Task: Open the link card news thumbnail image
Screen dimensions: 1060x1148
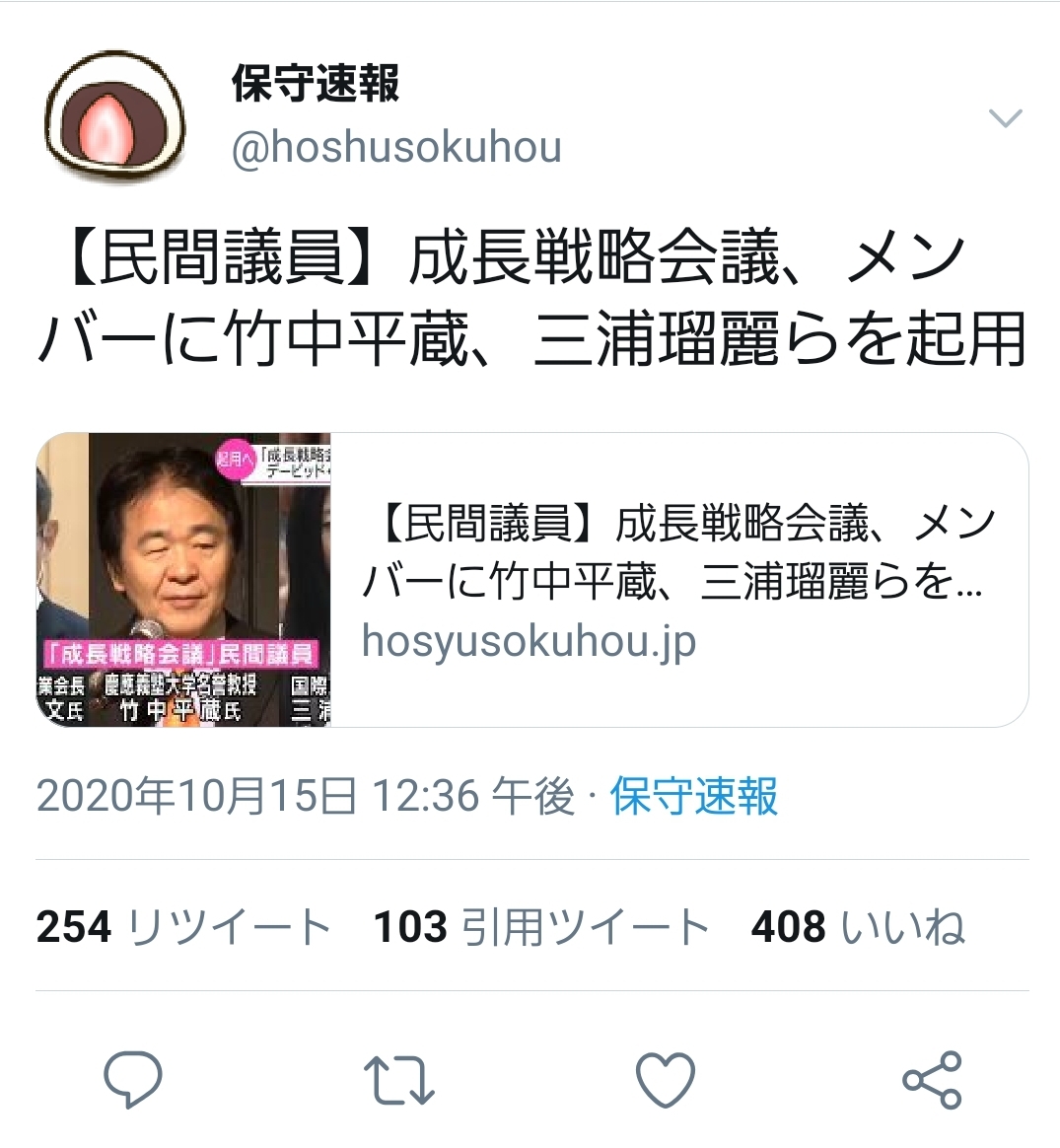Action: [x=183, y=580]
